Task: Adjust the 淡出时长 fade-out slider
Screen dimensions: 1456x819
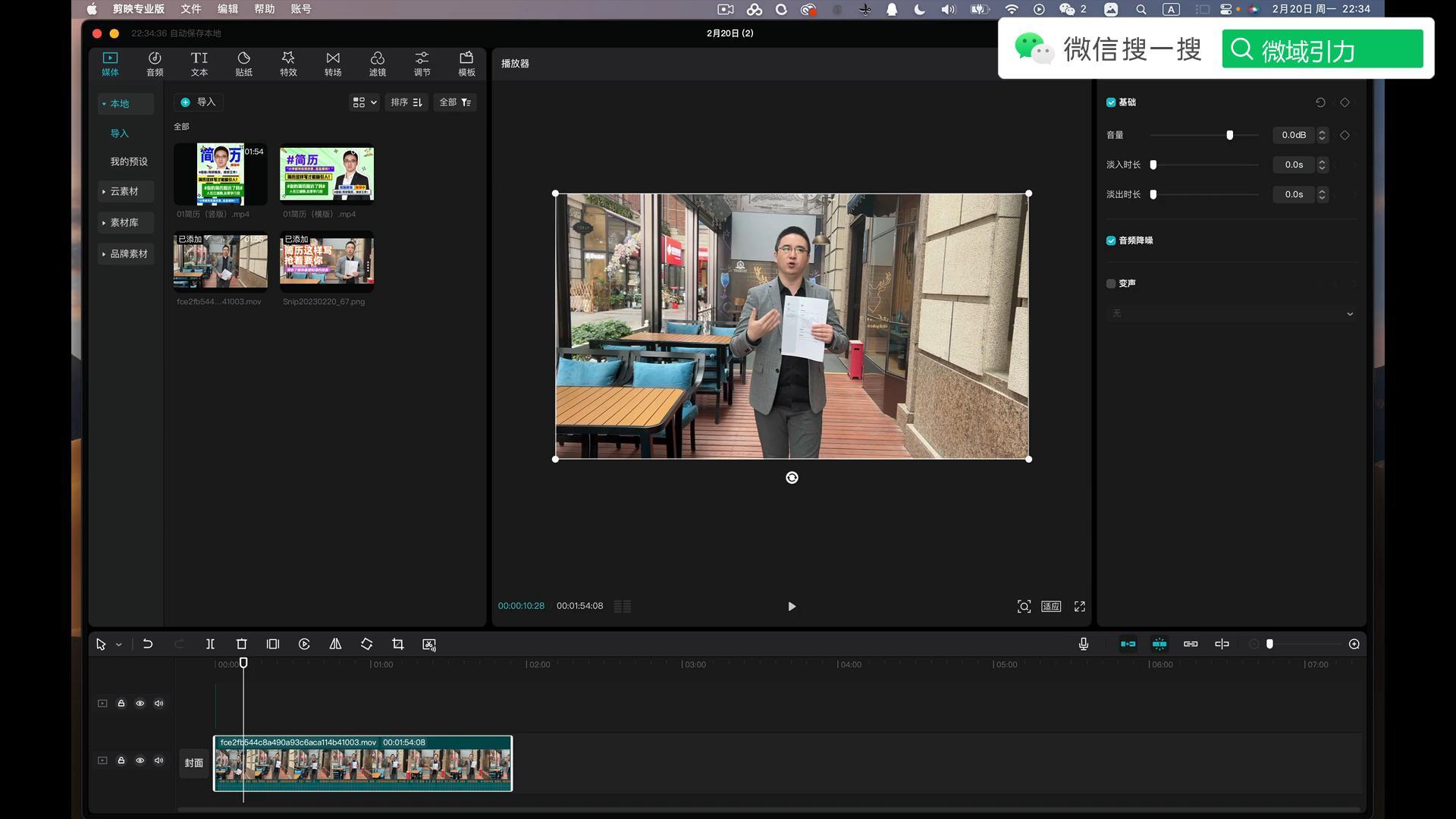Action: (1153, 195)
